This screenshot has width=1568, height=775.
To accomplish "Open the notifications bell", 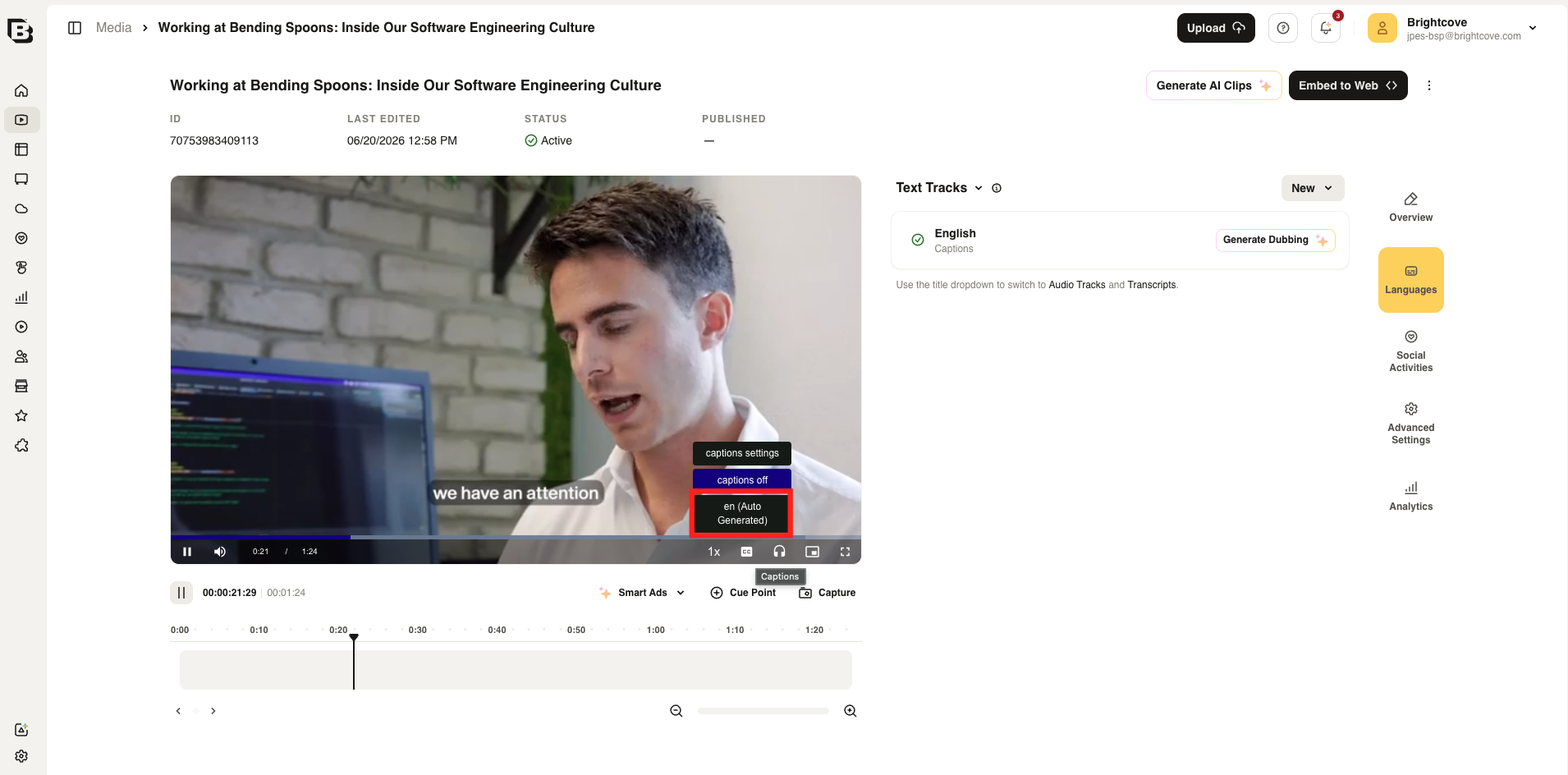I will 1326,28.
